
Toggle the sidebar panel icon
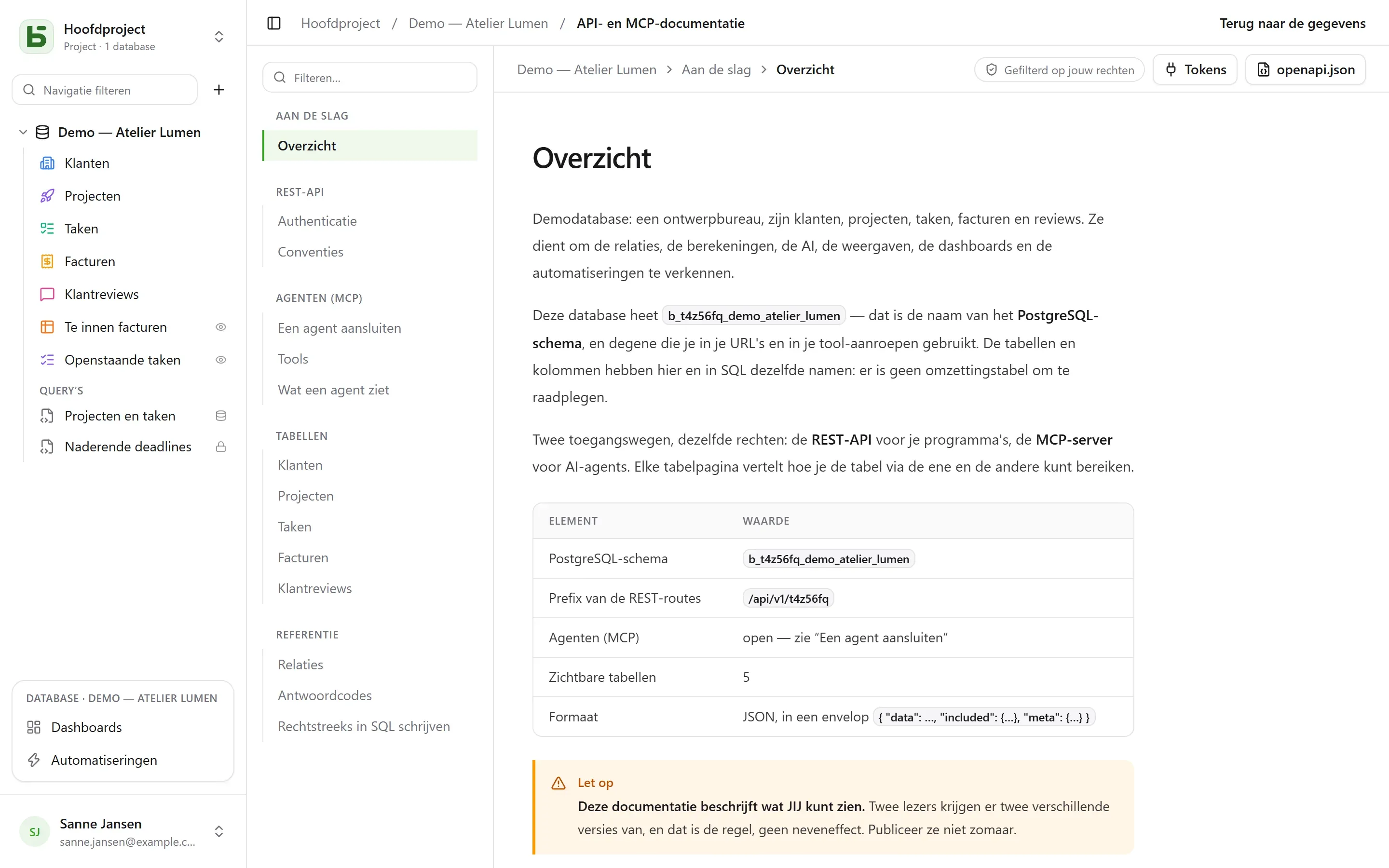274,24
